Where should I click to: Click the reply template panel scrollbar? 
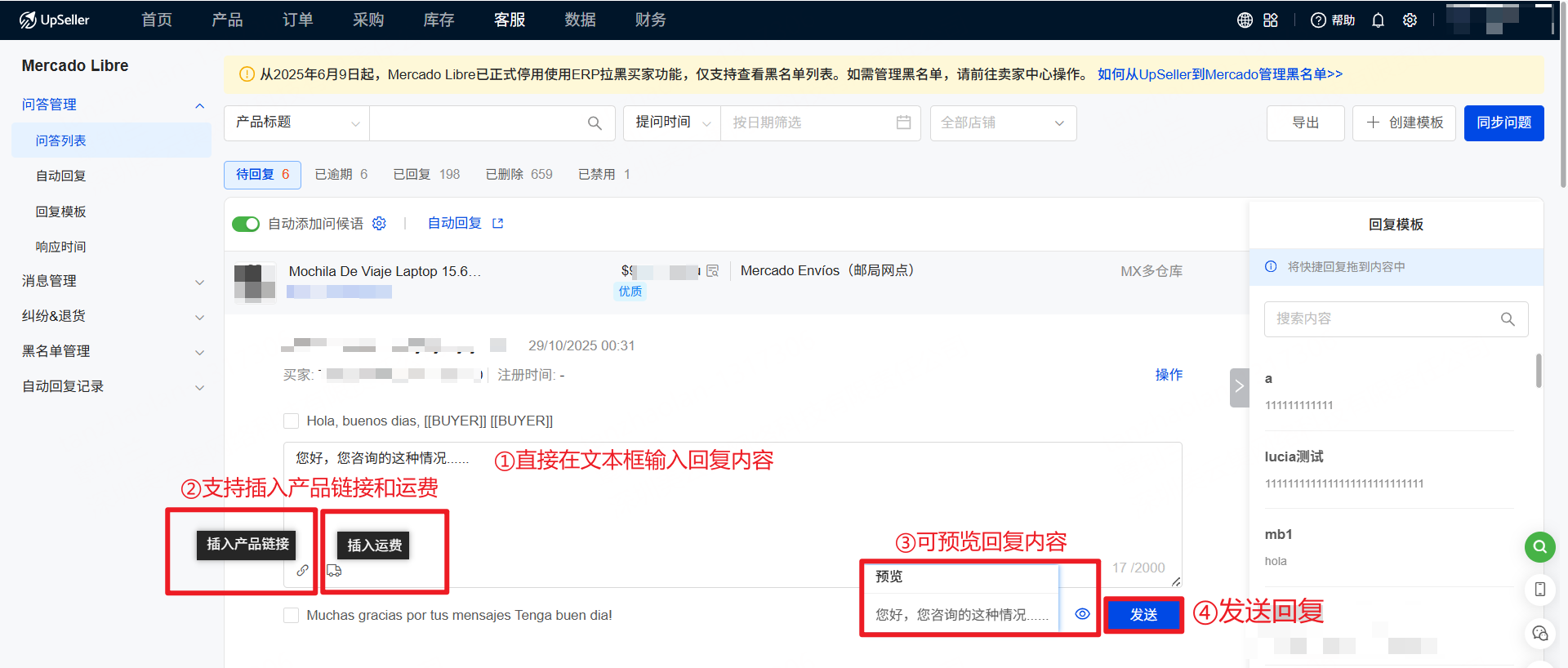1539,371
